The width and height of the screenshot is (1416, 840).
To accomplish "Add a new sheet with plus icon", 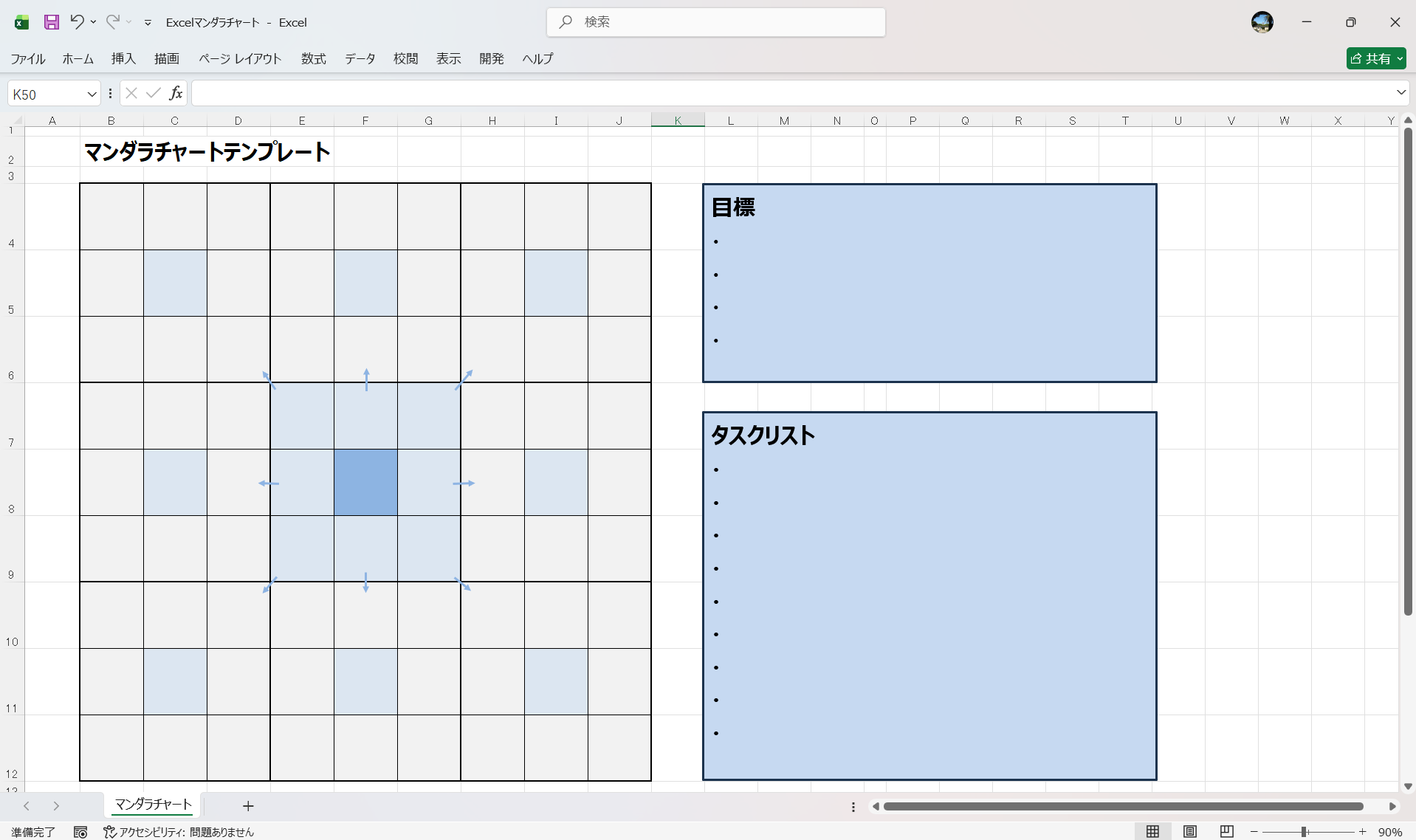I will pyautogui.click(x=248, y=806).
